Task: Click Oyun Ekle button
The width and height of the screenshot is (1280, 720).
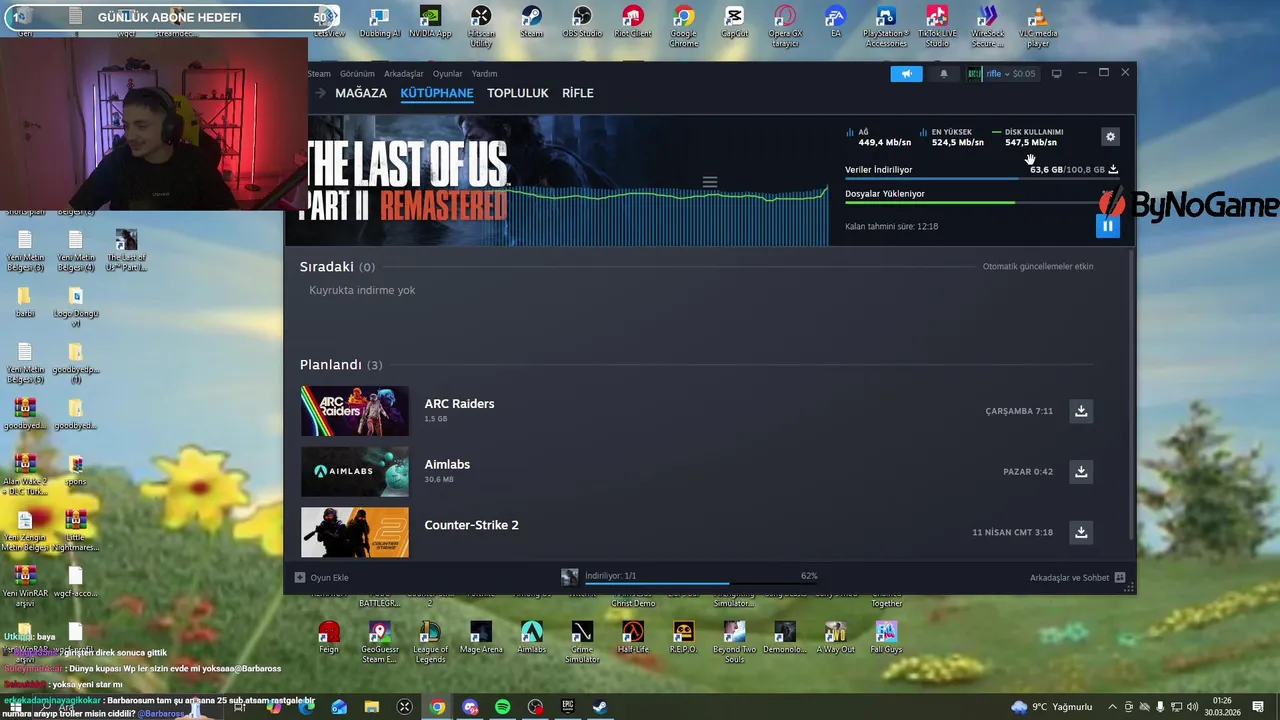Action: 322,577
